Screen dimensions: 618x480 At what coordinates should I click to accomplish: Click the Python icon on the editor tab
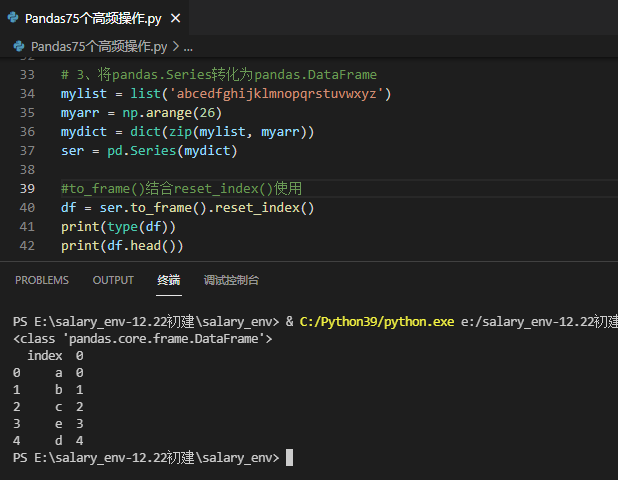pos(13,18)
